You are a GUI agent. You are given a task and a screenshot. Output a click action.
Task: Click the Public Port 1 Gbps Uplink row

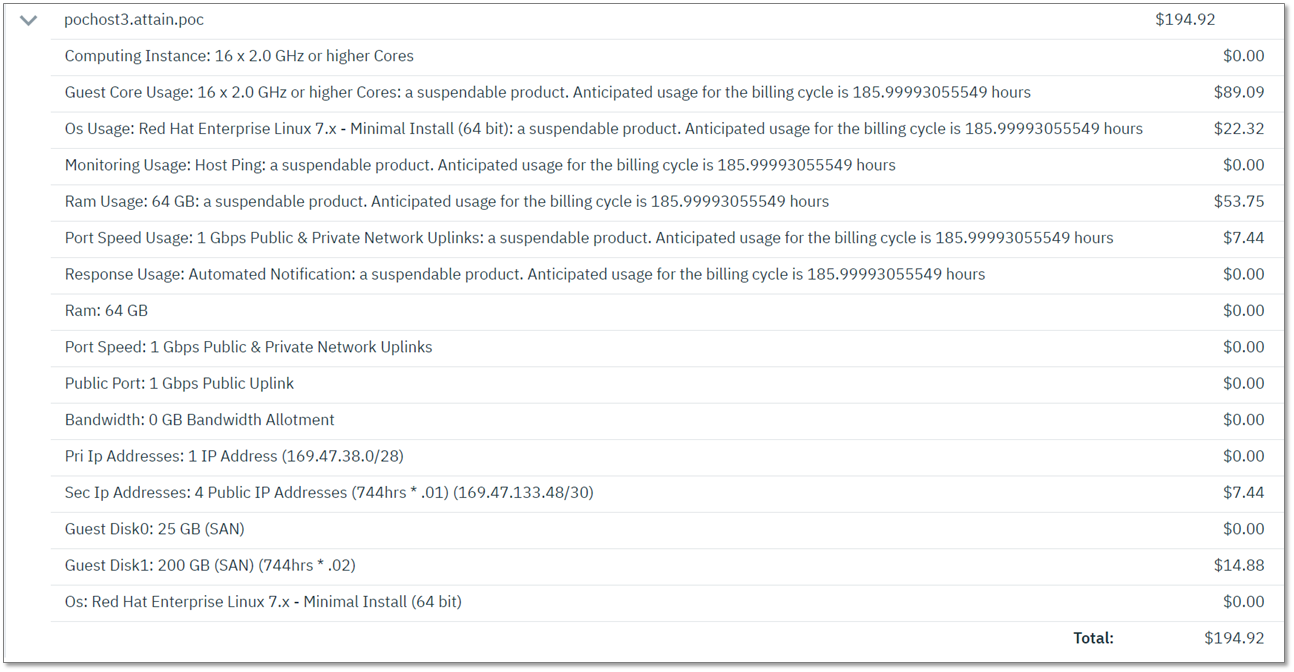click(x=179, y=384)
